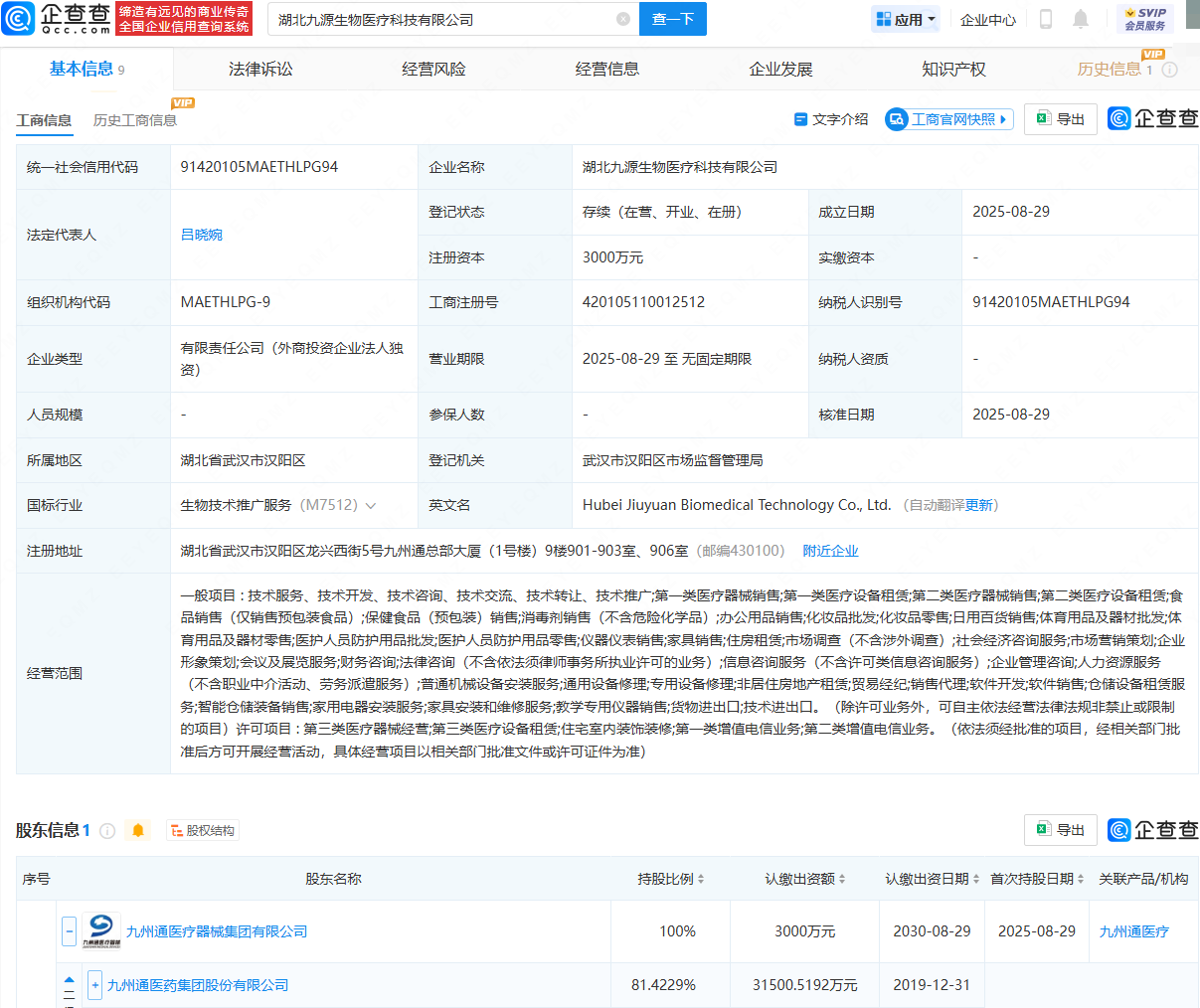Clear the search box with X icon
Viewport: 1200px width, 1008px height.
point(623,19)
